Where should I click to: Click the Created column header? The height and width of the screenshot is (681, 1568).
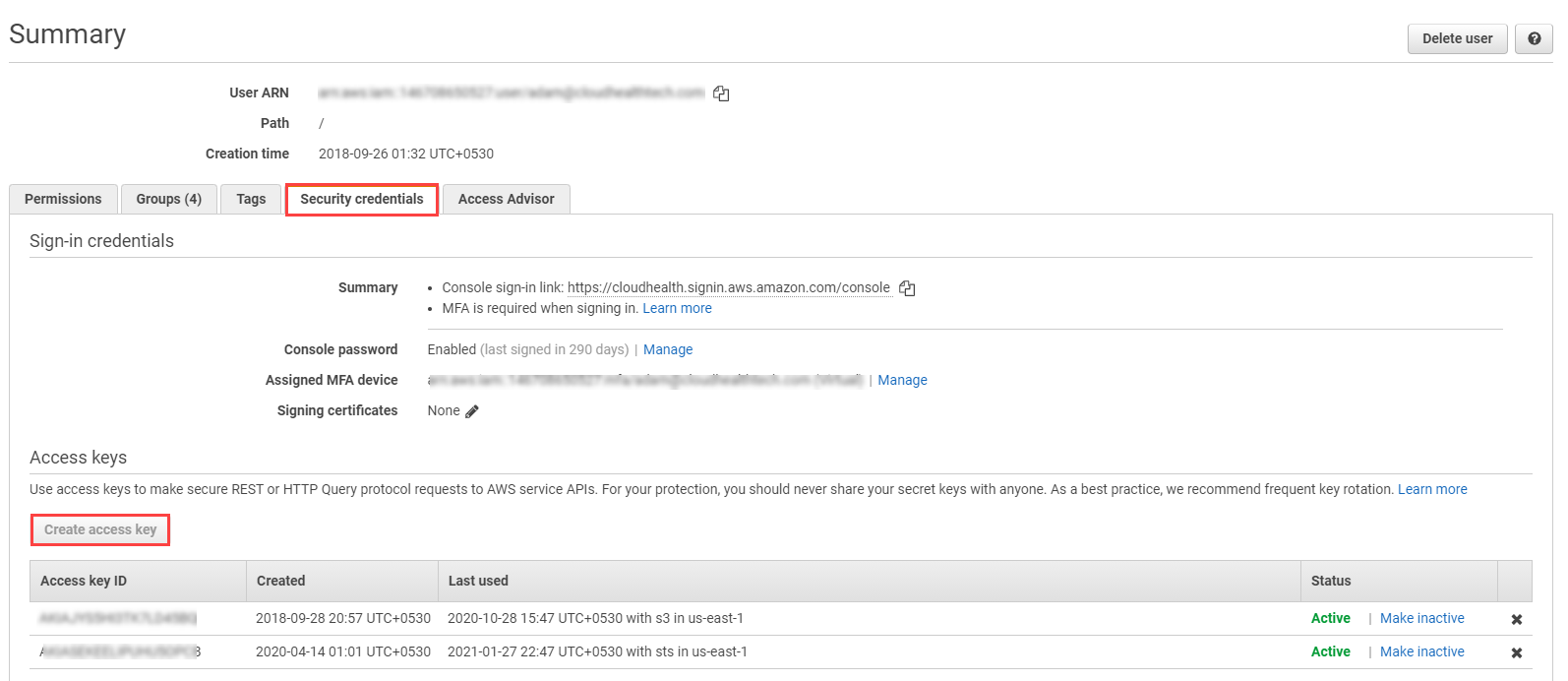(341, 581)
